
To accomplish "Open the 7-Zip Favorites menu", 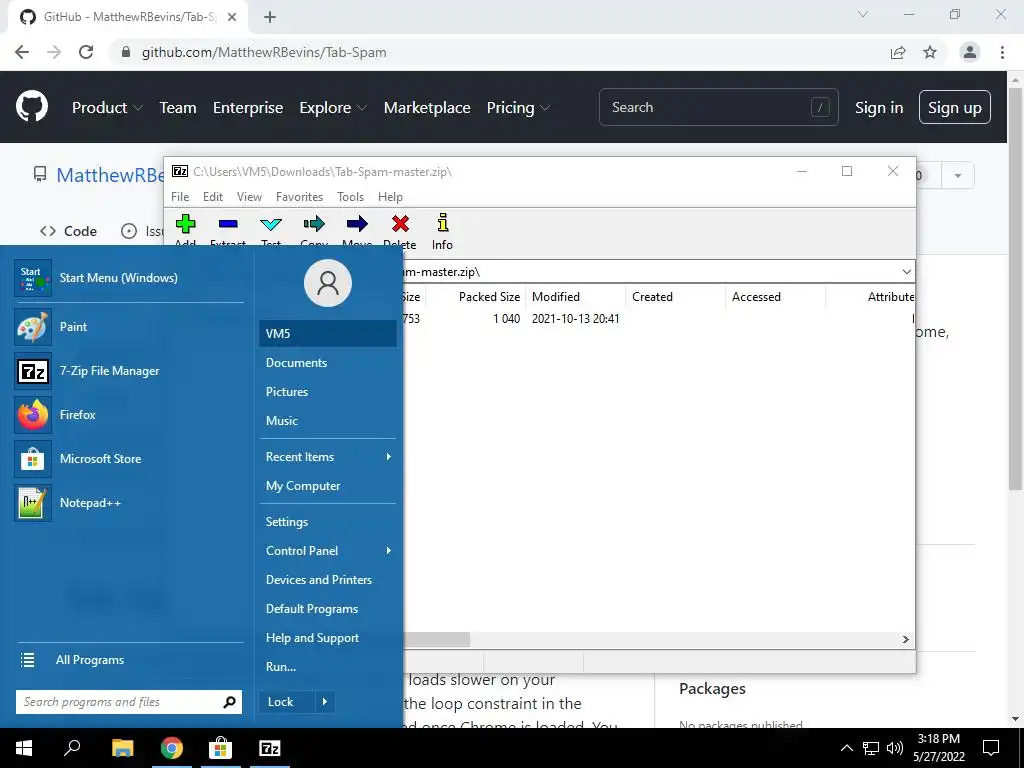I will [x=300, y=197].
